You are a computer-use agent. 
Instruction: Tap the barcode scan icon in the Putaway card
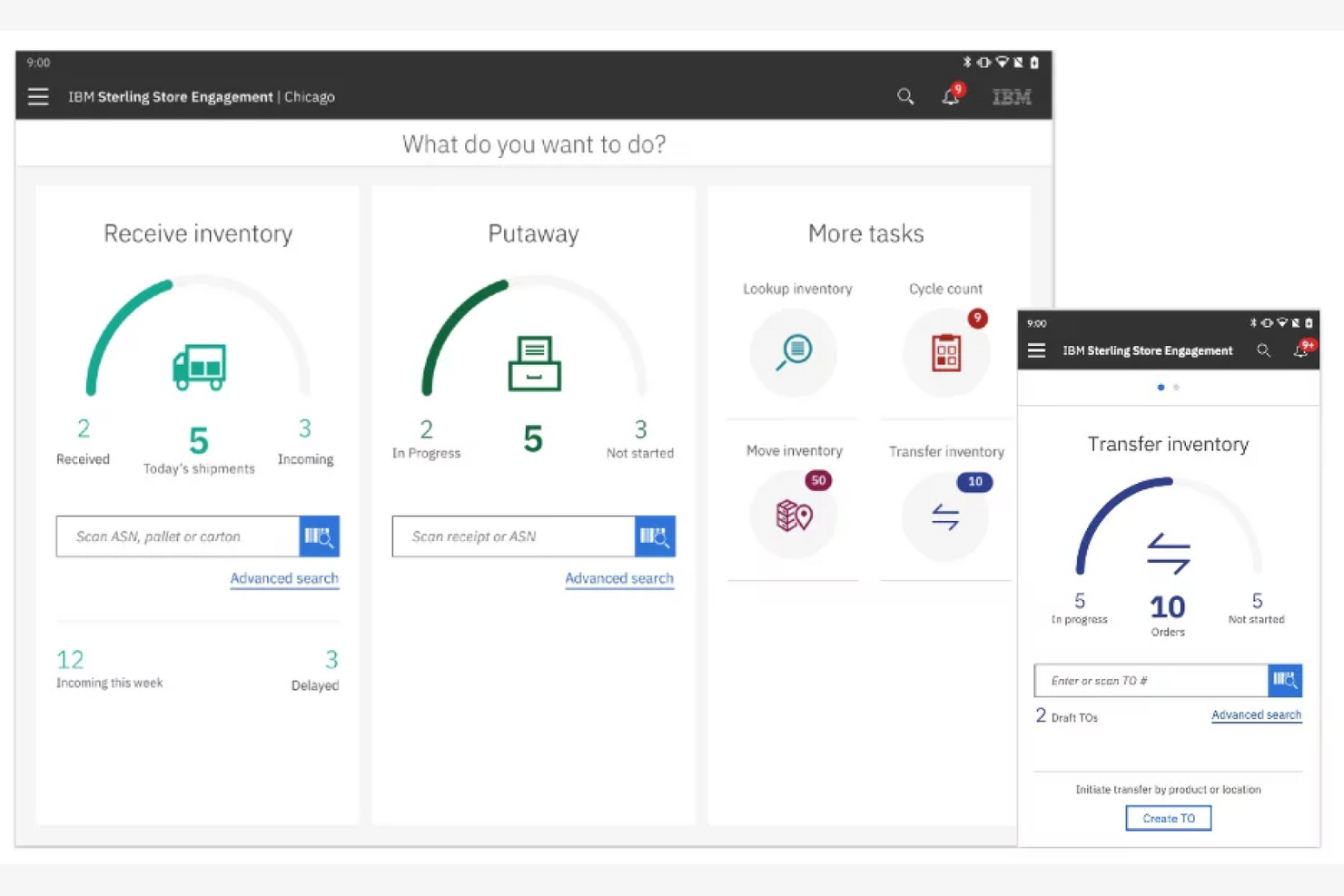pyautogui.click(x=655, y=537)
